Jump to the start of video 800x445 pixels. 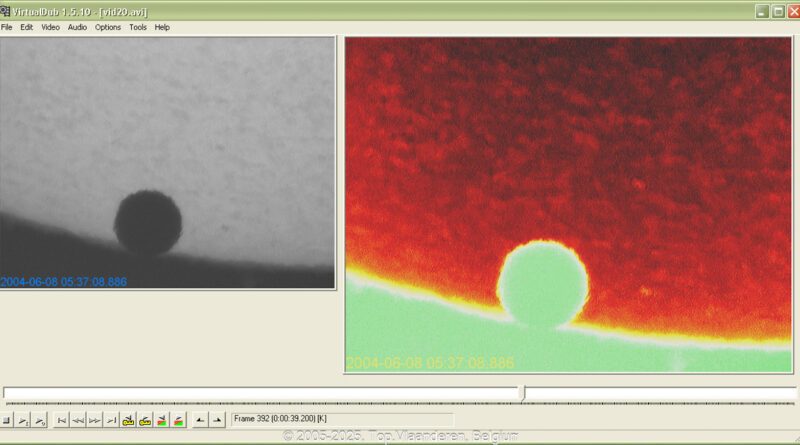coord(62,421)
